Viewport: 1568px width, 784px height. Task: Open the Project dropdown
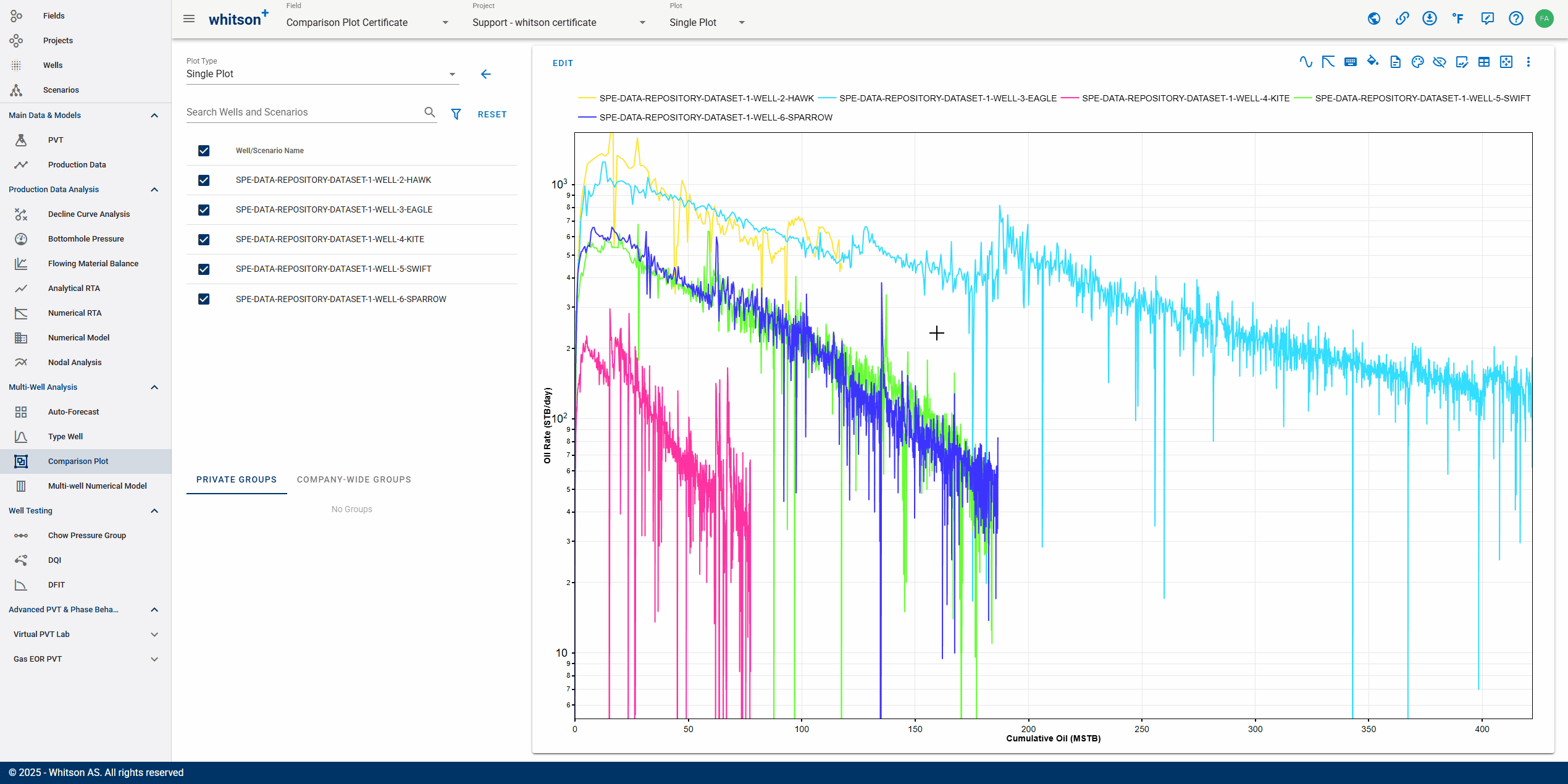click(x=559, y=22)
